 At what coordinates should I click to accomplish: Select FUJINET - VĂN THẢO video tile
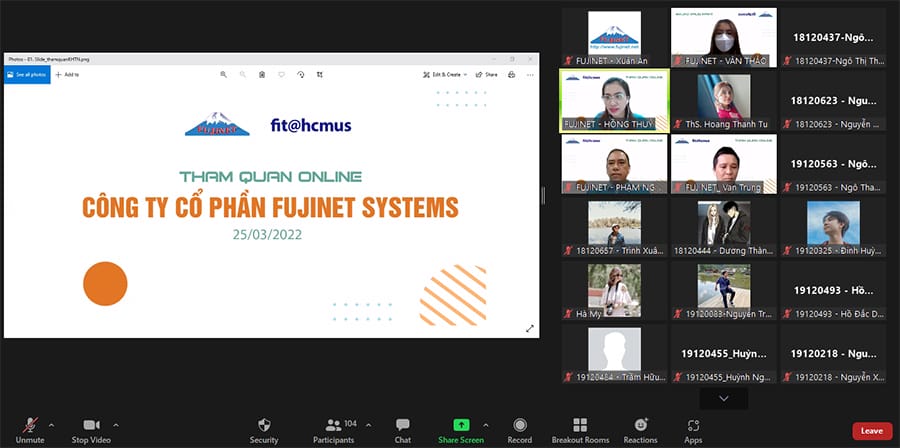pos(724,38)
